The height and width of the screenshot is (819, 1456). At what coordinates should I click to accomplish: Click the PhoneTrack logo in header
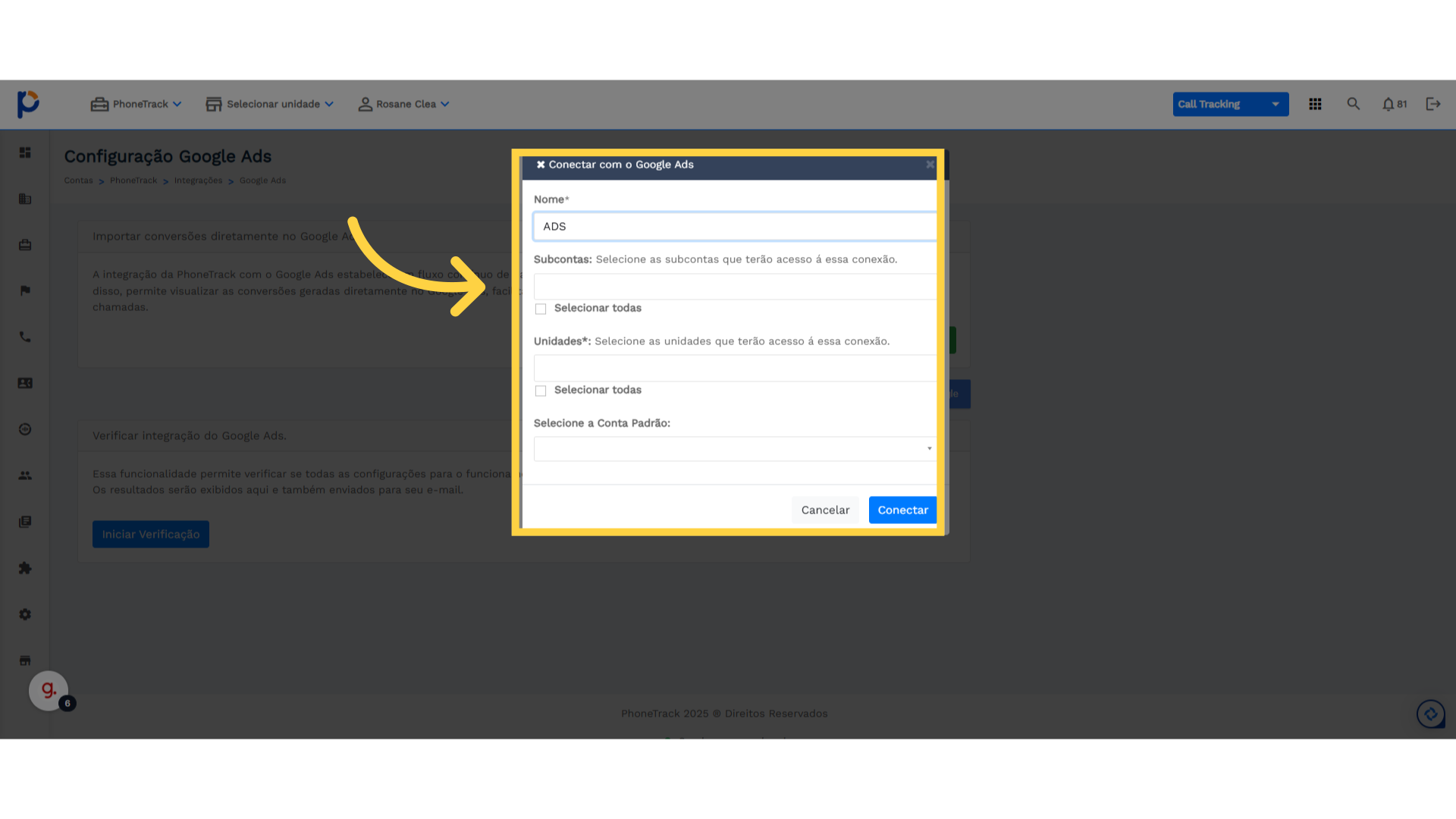click(x=28, y=104)
